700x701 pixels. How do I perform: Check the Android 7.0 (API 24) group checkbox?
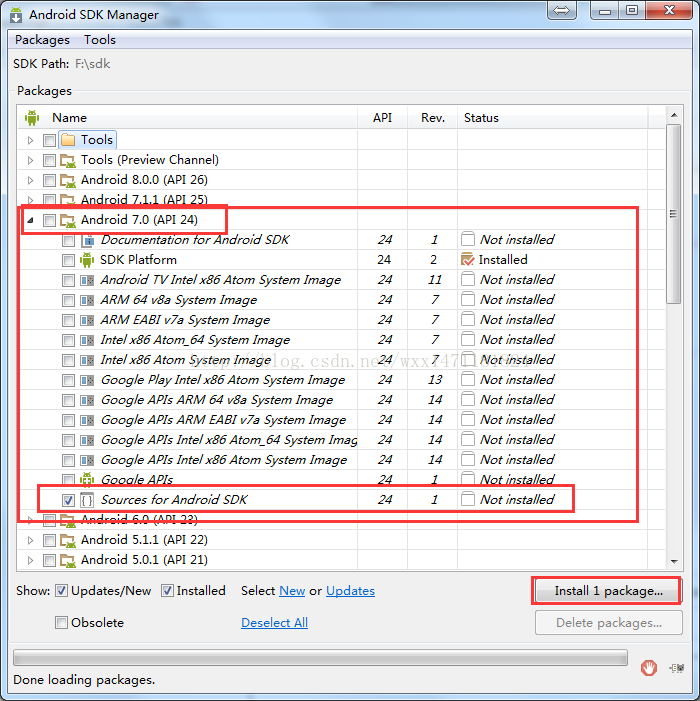coord(49,220)
